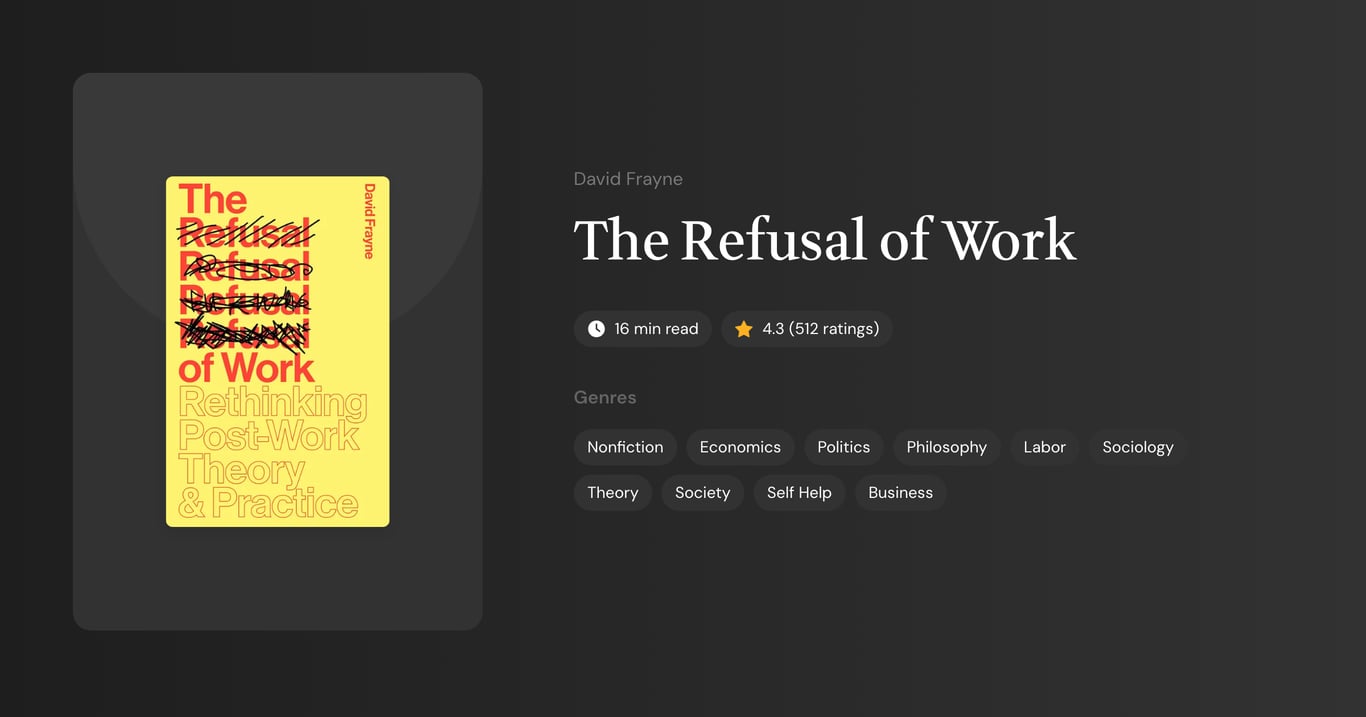Open the book cover thumbnail
1366x717 pixels.
[x=277, y=350]
